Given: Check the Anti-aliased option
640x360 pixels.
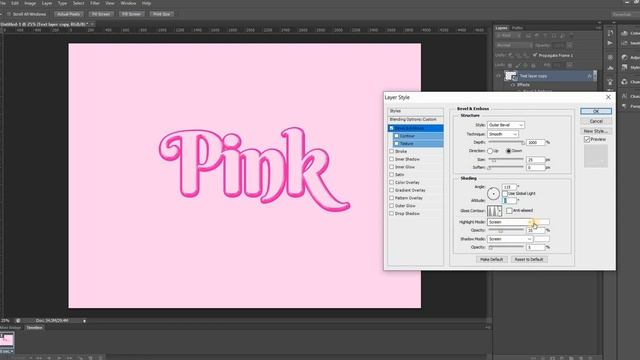Looking at the screenshot, I should 509,211.
